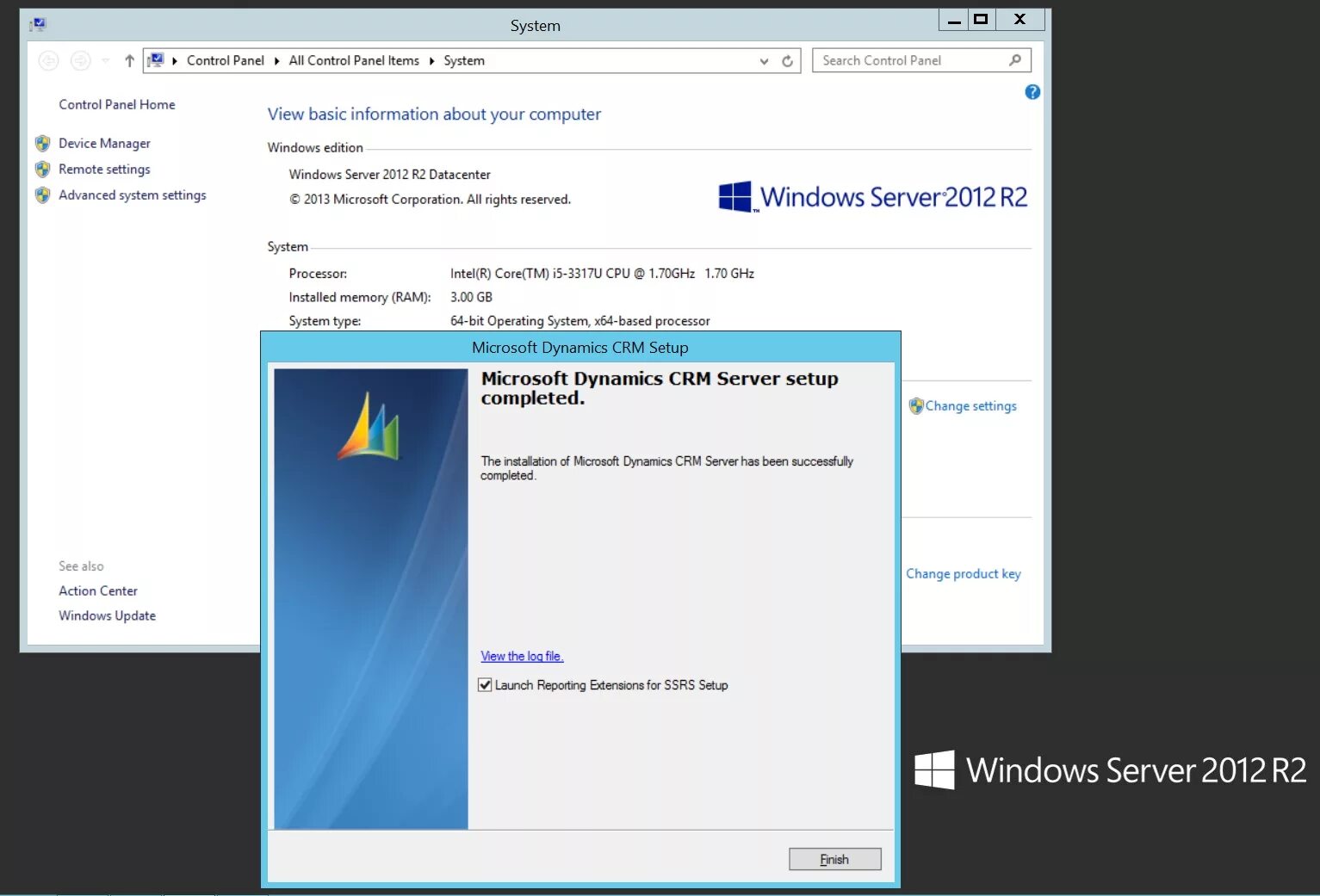Open Remote settings link
This screenshot has width=1320, height=896.
tap(104, 169)
